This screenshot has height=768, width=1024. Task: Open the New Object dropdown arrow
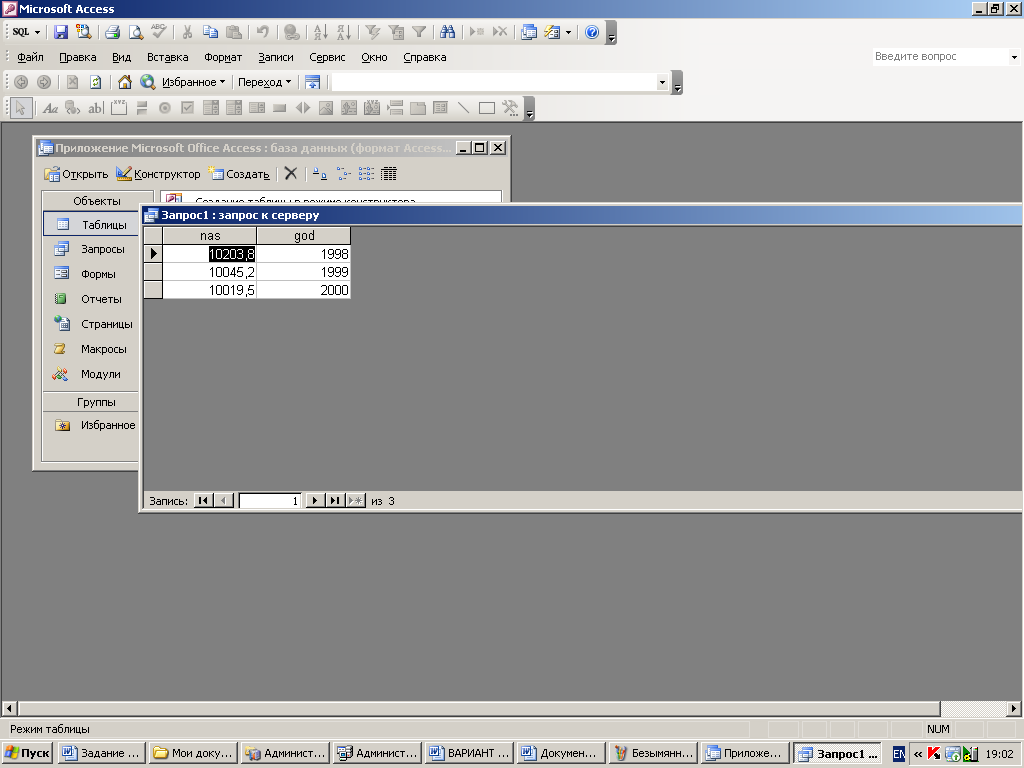(x=568, y=32)
